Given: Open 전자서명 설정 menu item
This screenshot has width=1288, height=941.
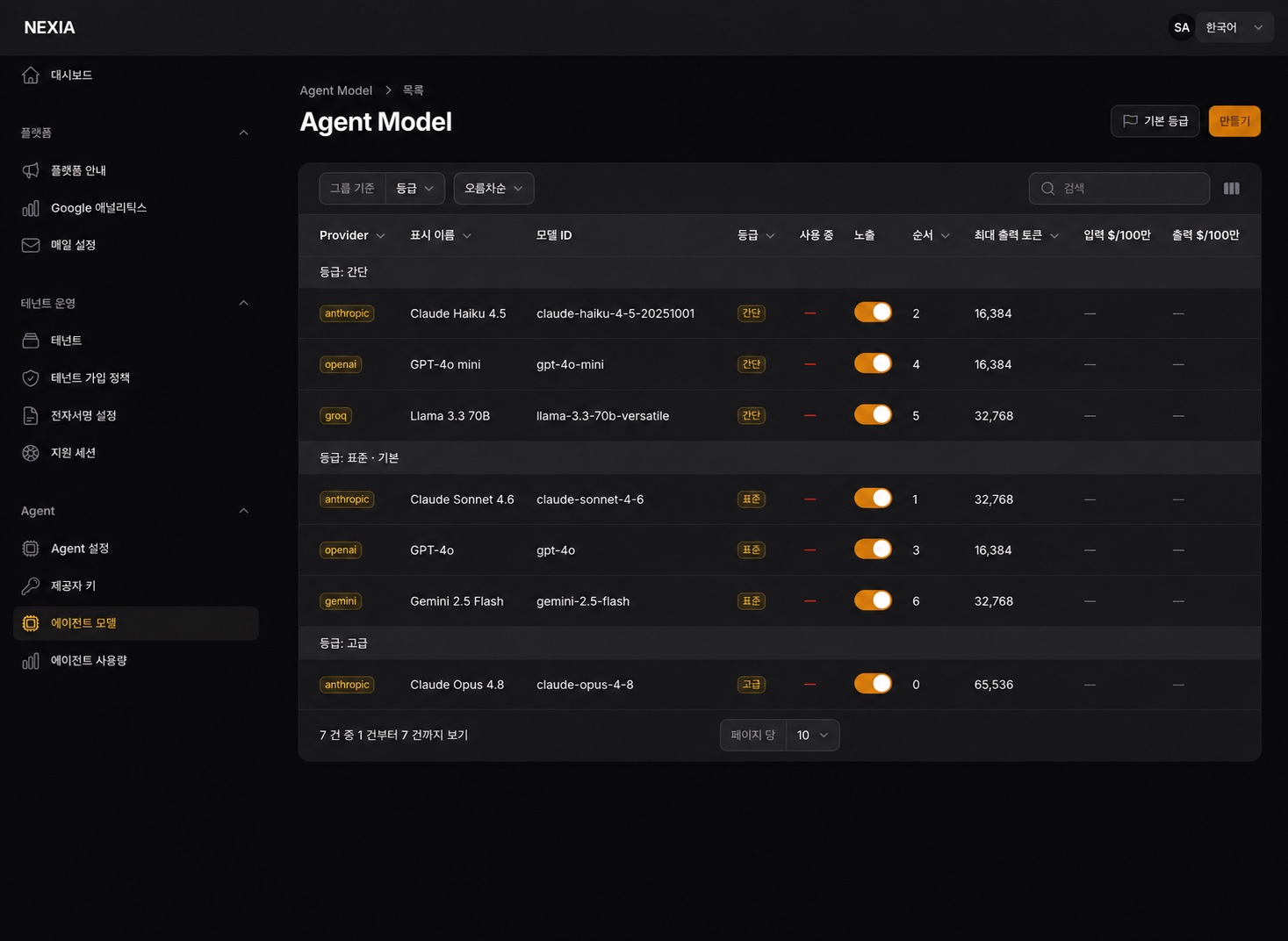Looking at the screenshot, I should click(x=136, y=415).
